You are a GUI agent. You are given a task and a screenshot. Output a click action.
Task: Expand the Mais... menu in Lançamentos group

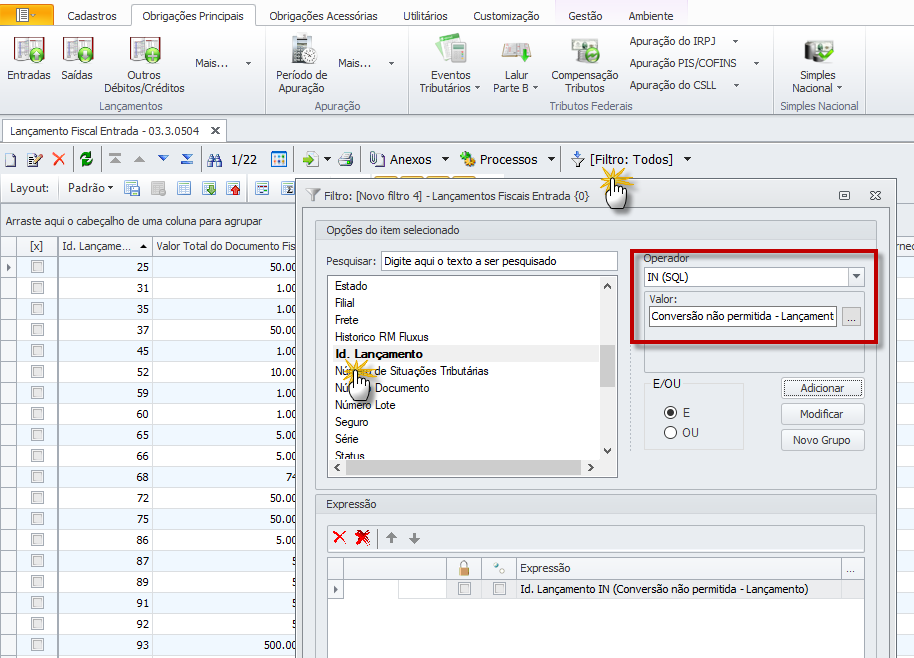click(223, 63)
